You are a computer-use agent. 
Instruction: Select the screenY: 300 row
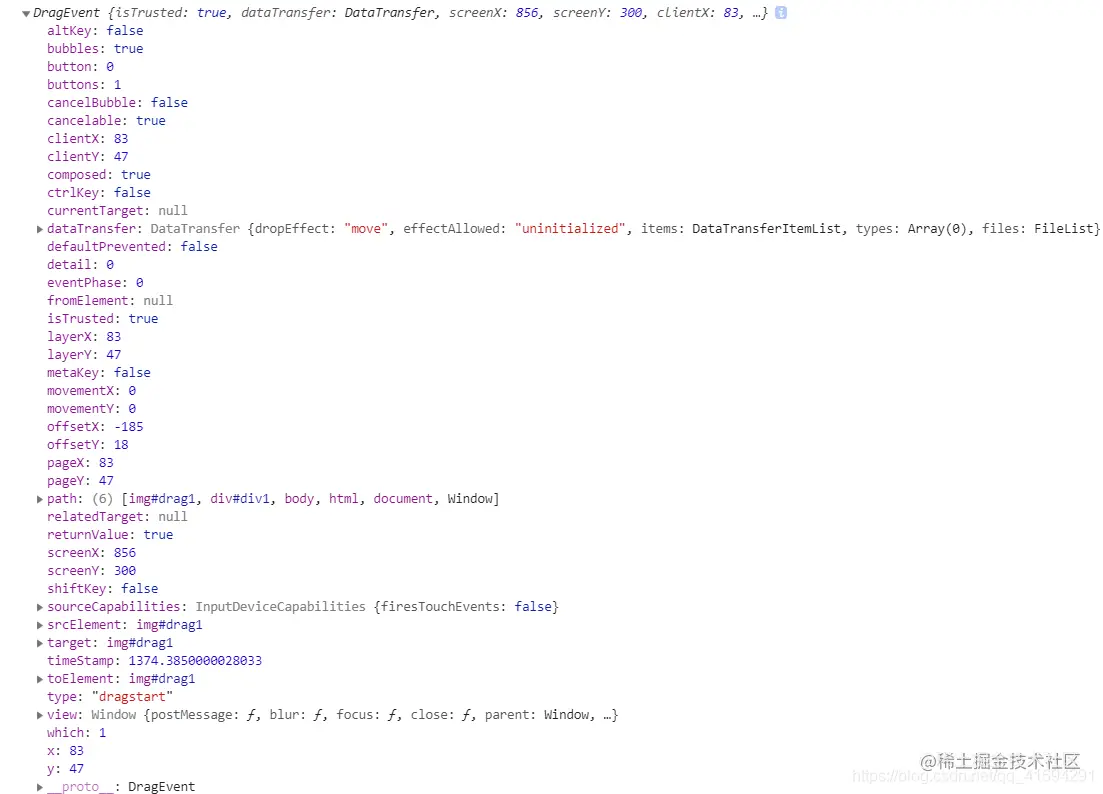tap(91, 571)
